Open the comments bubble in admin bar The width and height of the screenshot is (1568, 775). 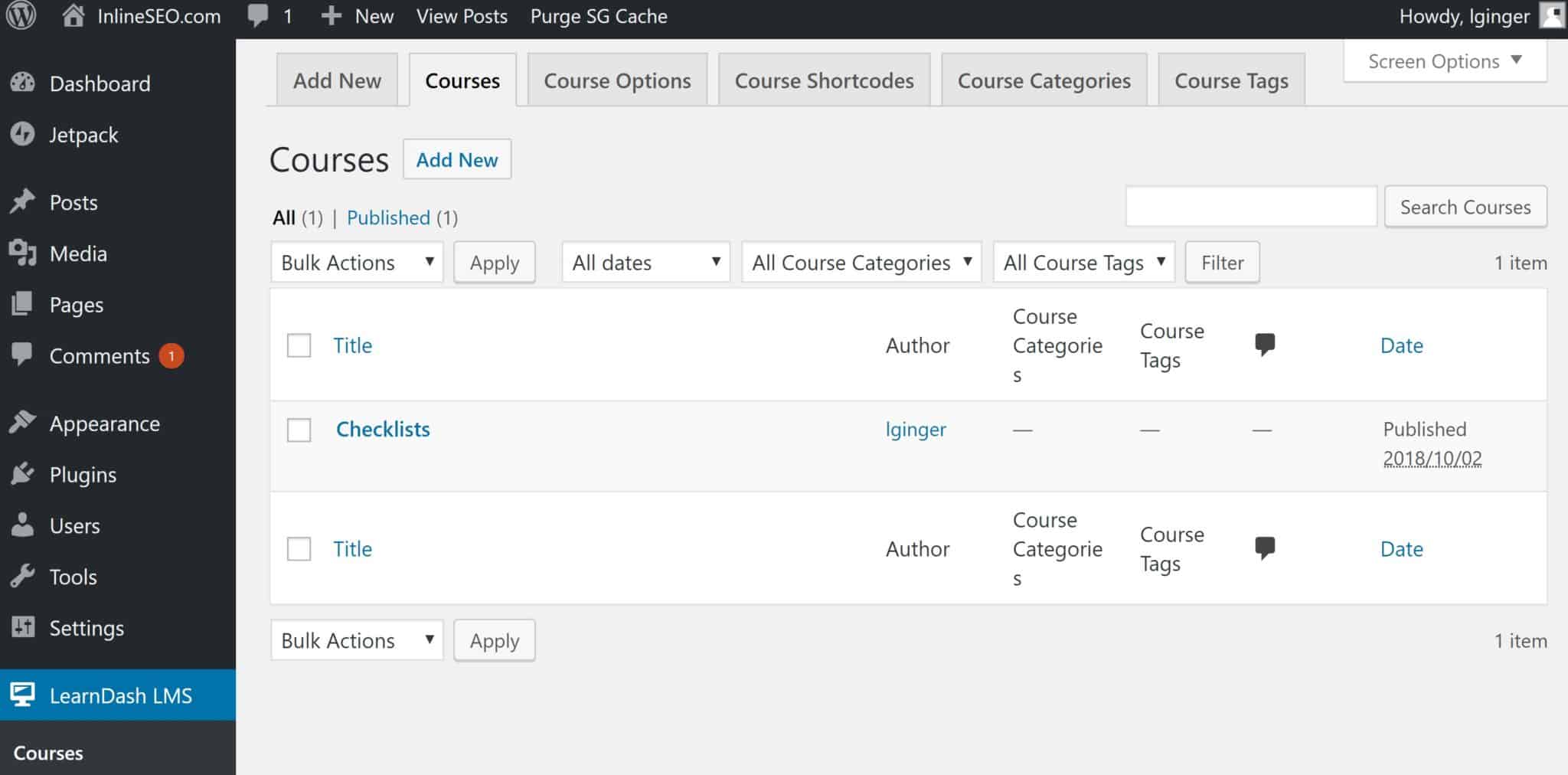258,16
